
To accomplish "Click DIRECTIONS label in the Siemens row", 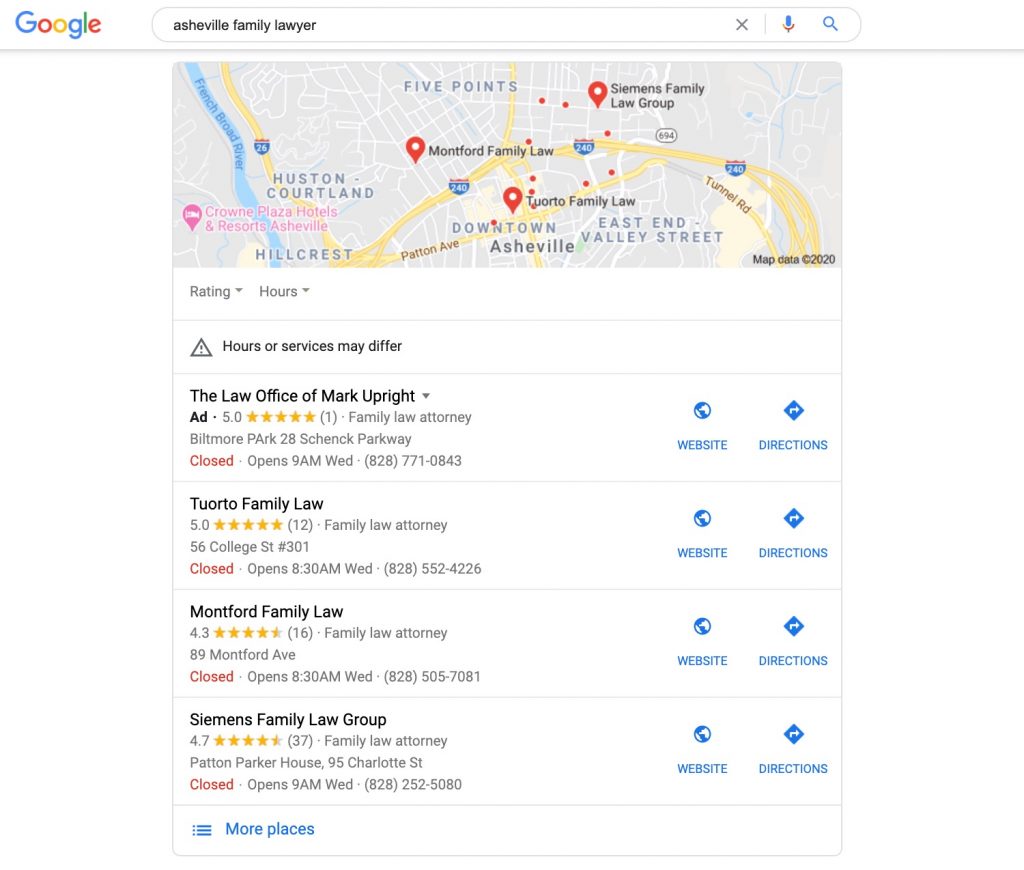I will click(x=793, y=768).
